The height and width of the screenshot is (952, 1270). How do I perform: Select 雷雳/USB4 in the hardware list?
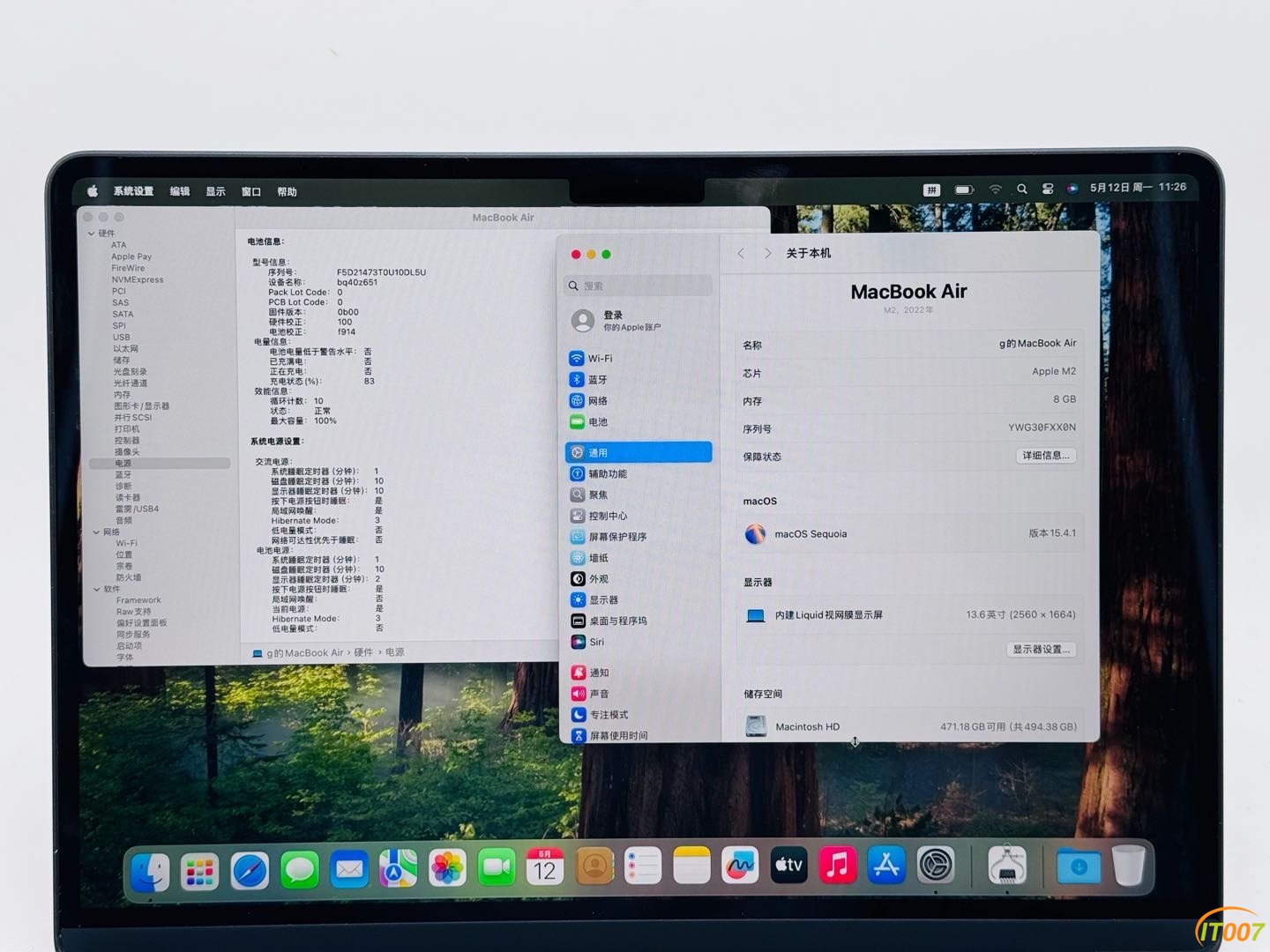(x=137, y=509)
